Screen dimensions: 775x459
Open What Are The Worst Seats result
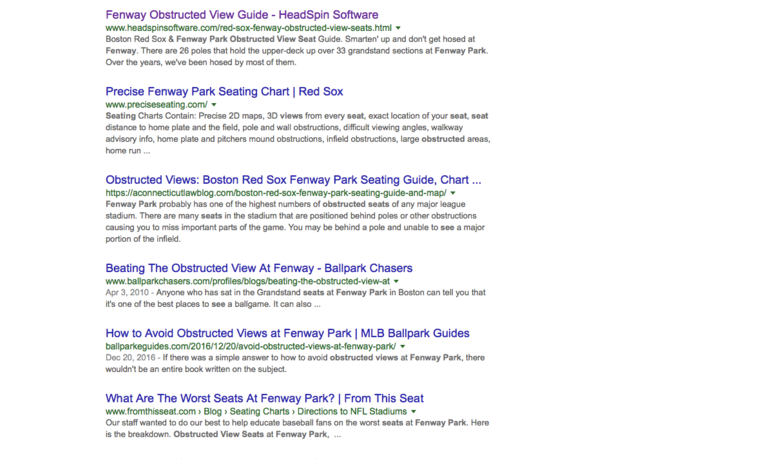click(x=264, y=399)
